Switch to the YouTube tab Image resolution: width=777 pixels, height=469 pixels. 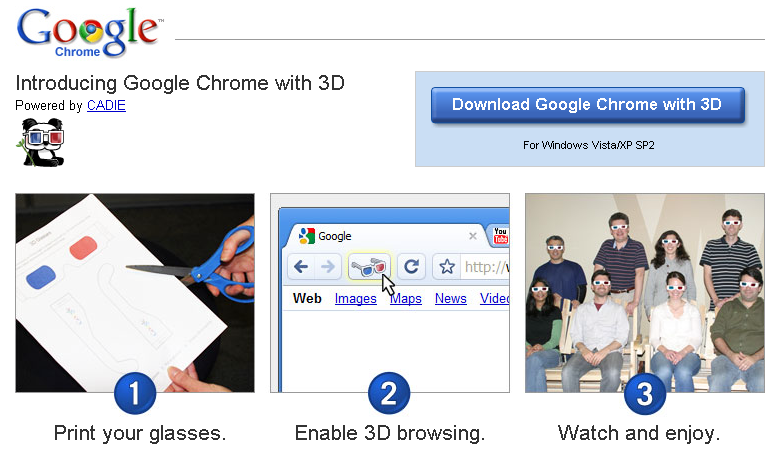[x=500, y=237]
